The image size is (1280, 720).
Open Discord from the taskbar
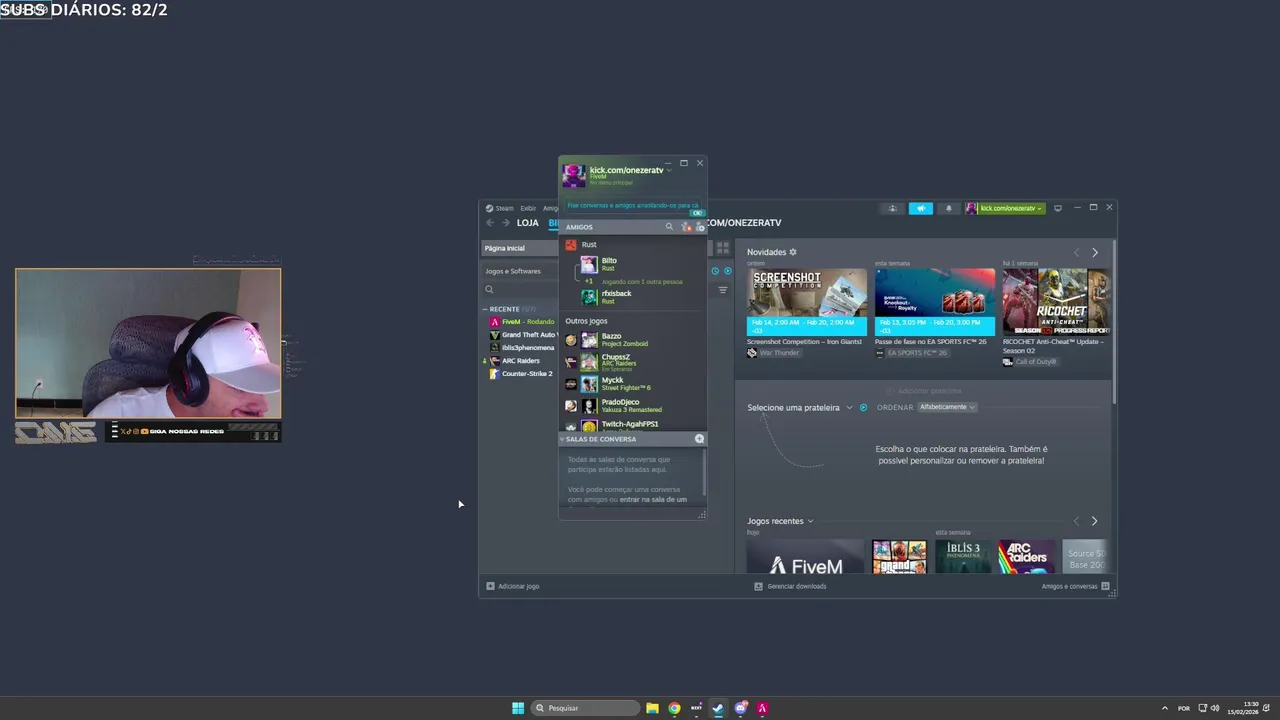[741, 708]
